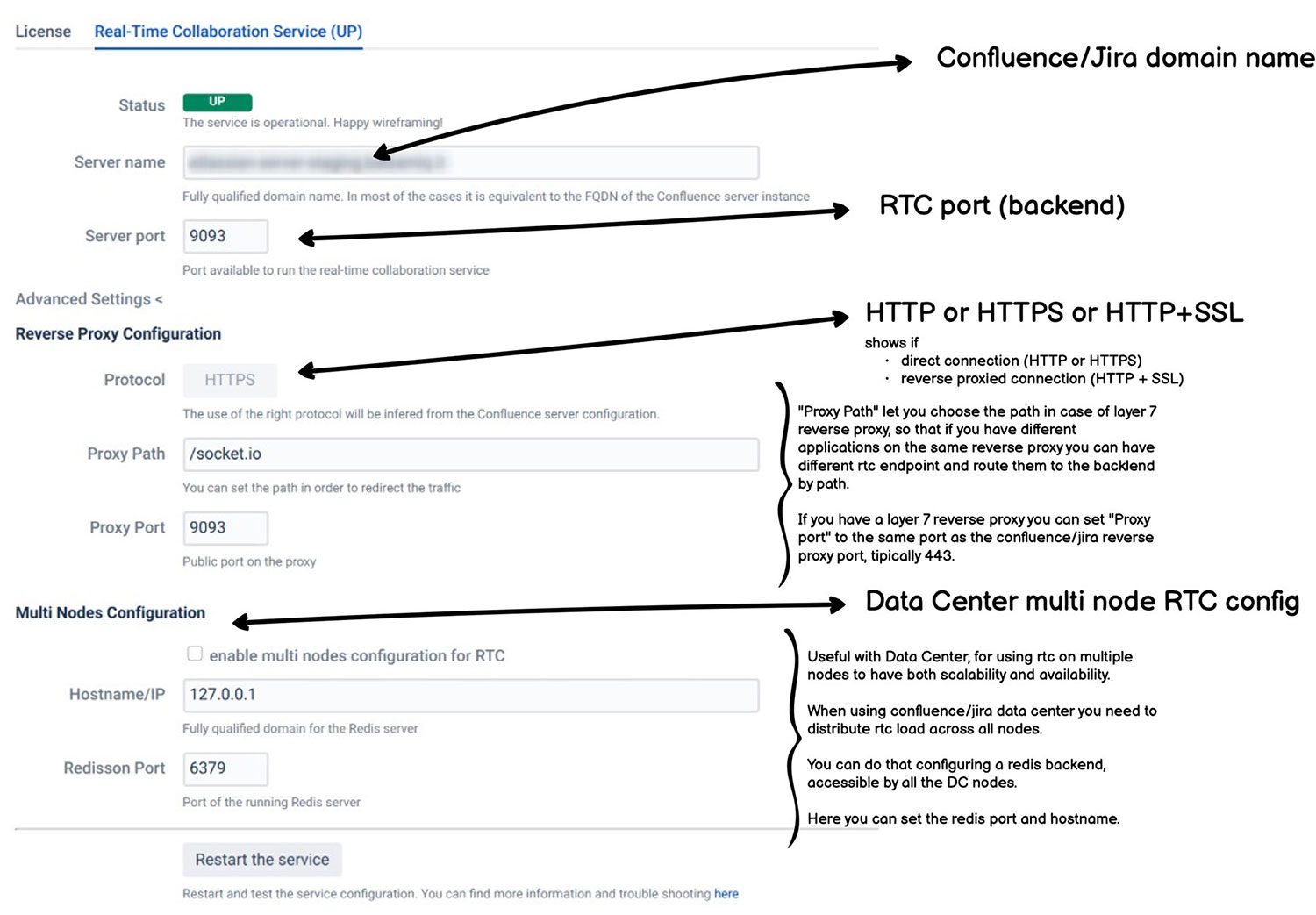Click Restart the service button
The image size is (1316, 915).
pyautogui.click(x=262, y=860)
